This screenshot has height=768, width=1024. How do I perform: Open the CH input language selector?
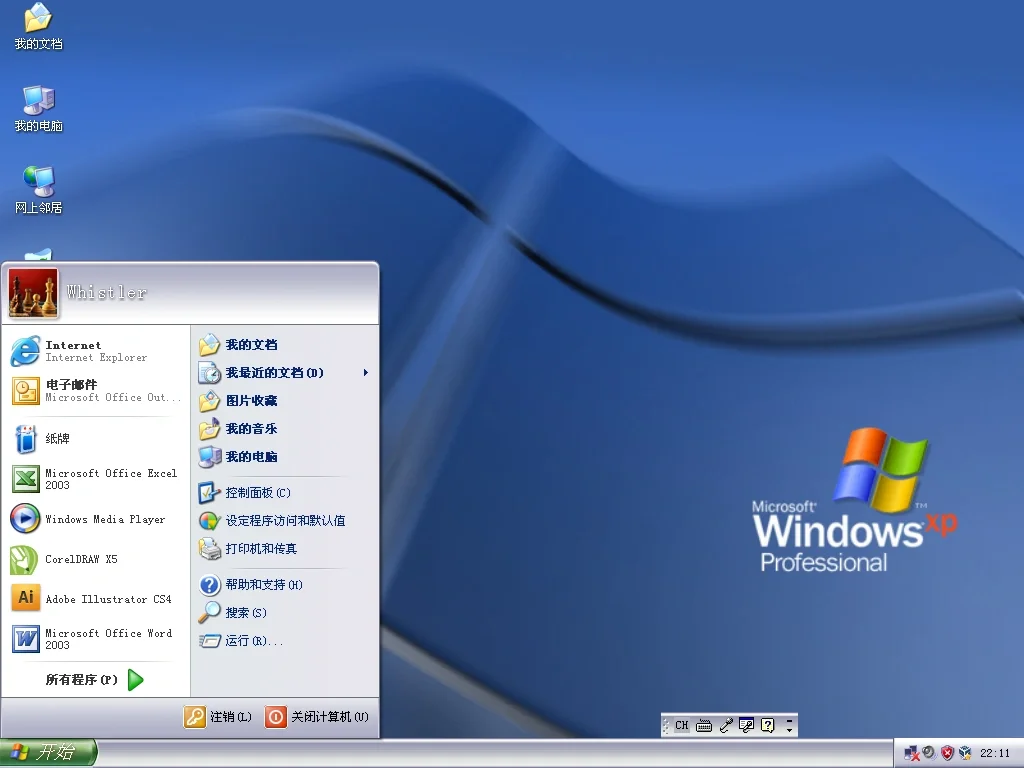(x=681, y=725)
